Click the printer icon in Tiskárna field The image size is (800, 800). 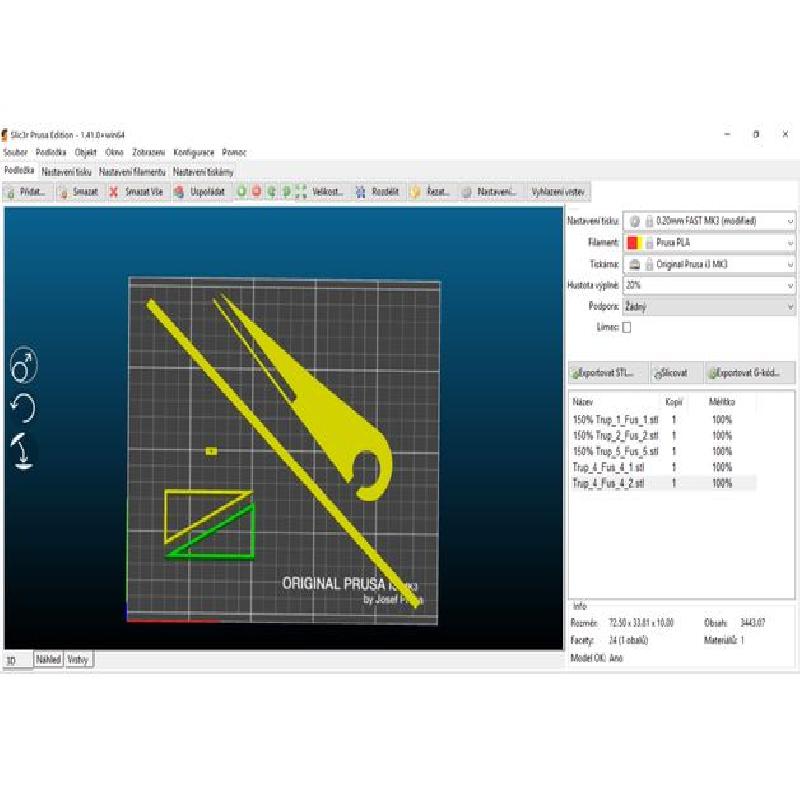635,264
